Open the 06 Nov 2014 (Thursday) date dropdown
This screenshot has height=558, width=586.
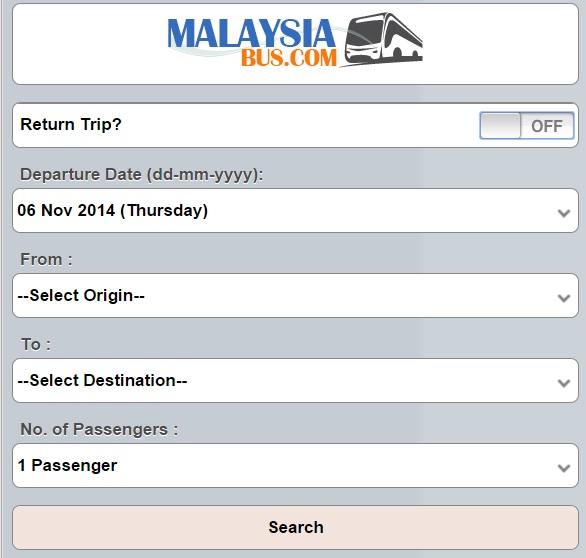295,210
